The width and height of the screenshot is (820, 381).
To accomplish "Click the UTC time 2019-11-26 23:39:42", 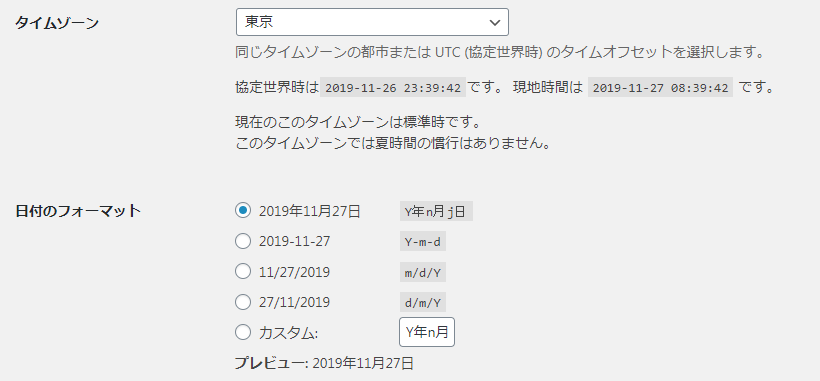I will coord(393,88).
